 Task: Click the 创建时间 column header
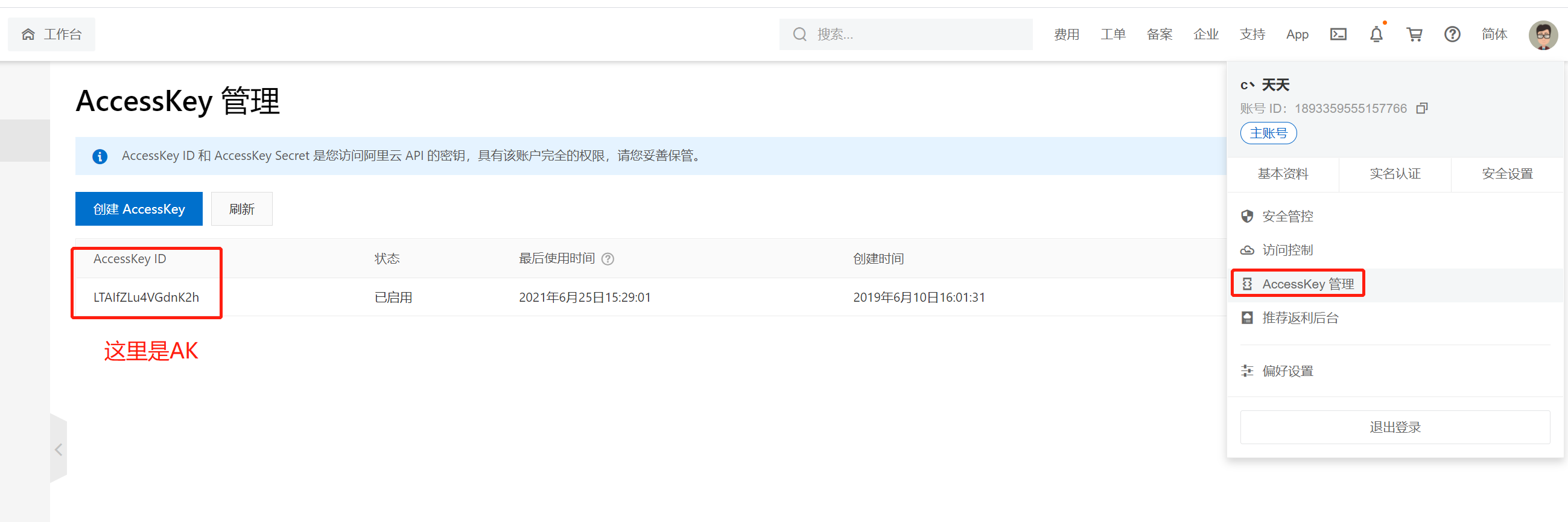[x=878, y=259]
